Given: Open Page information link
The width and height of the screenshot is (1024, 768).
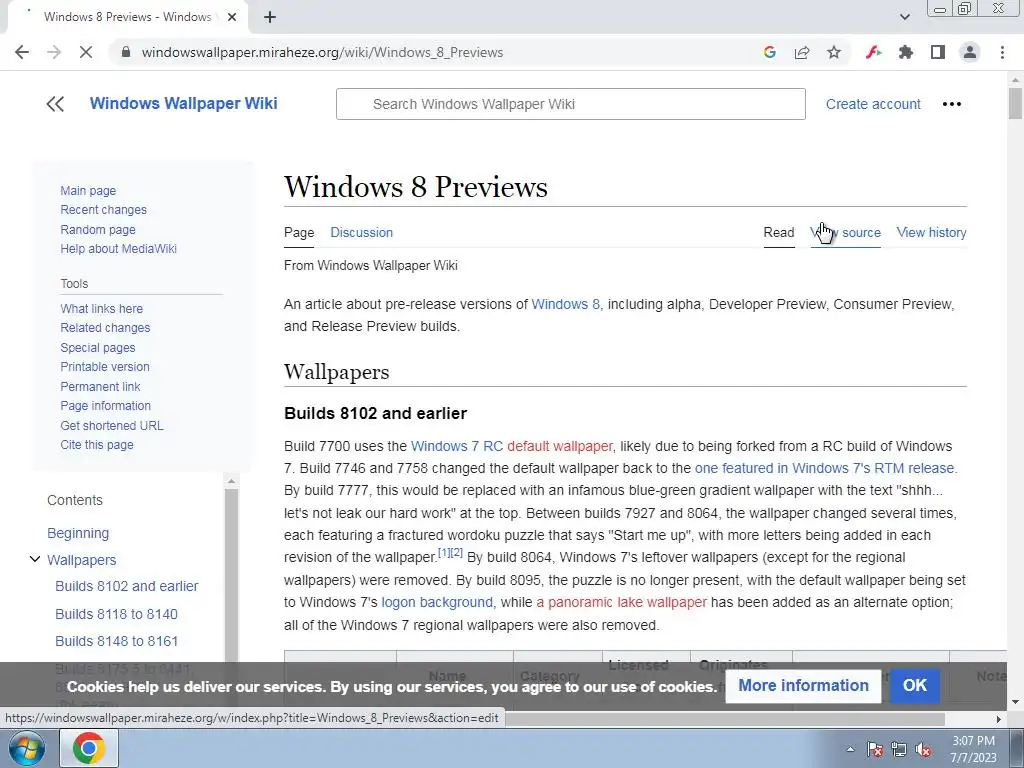Looking at the screenshot, I should [105, 406].
